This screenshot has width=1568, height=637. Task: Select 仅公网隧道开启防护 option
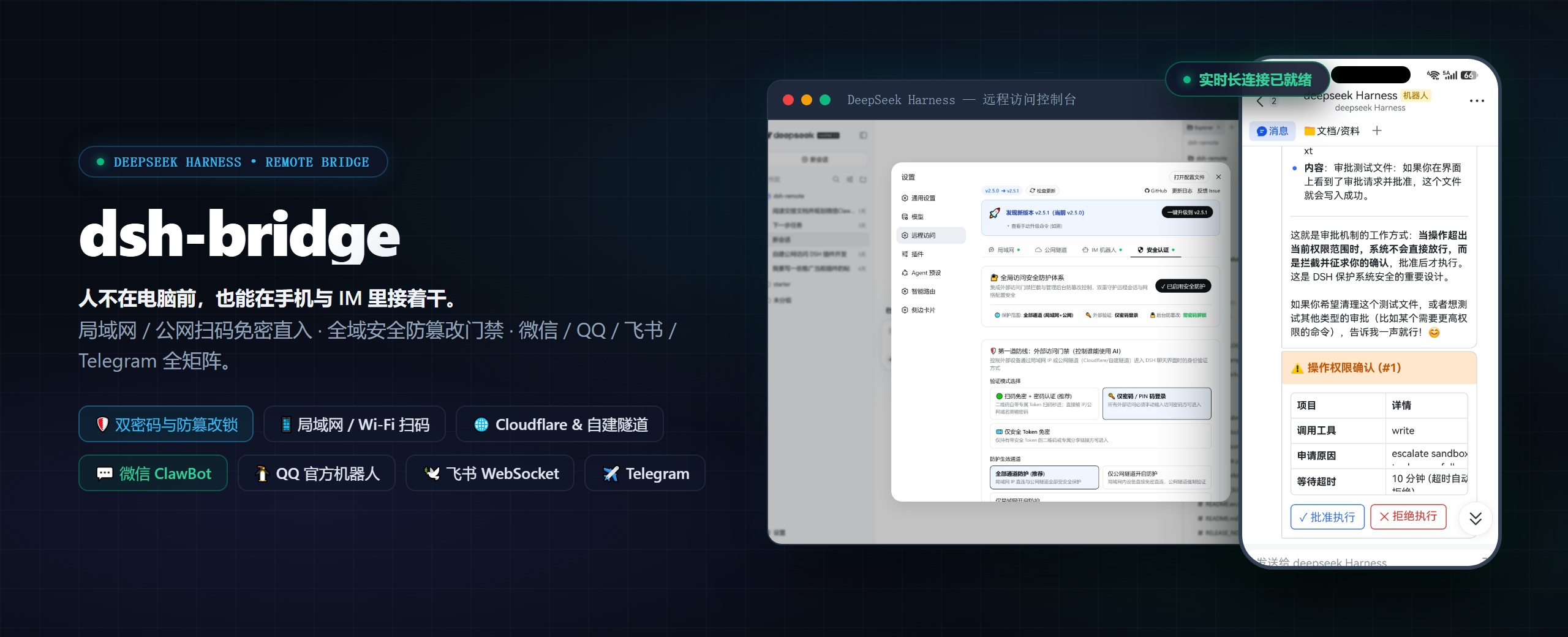tap(1156, 477)
